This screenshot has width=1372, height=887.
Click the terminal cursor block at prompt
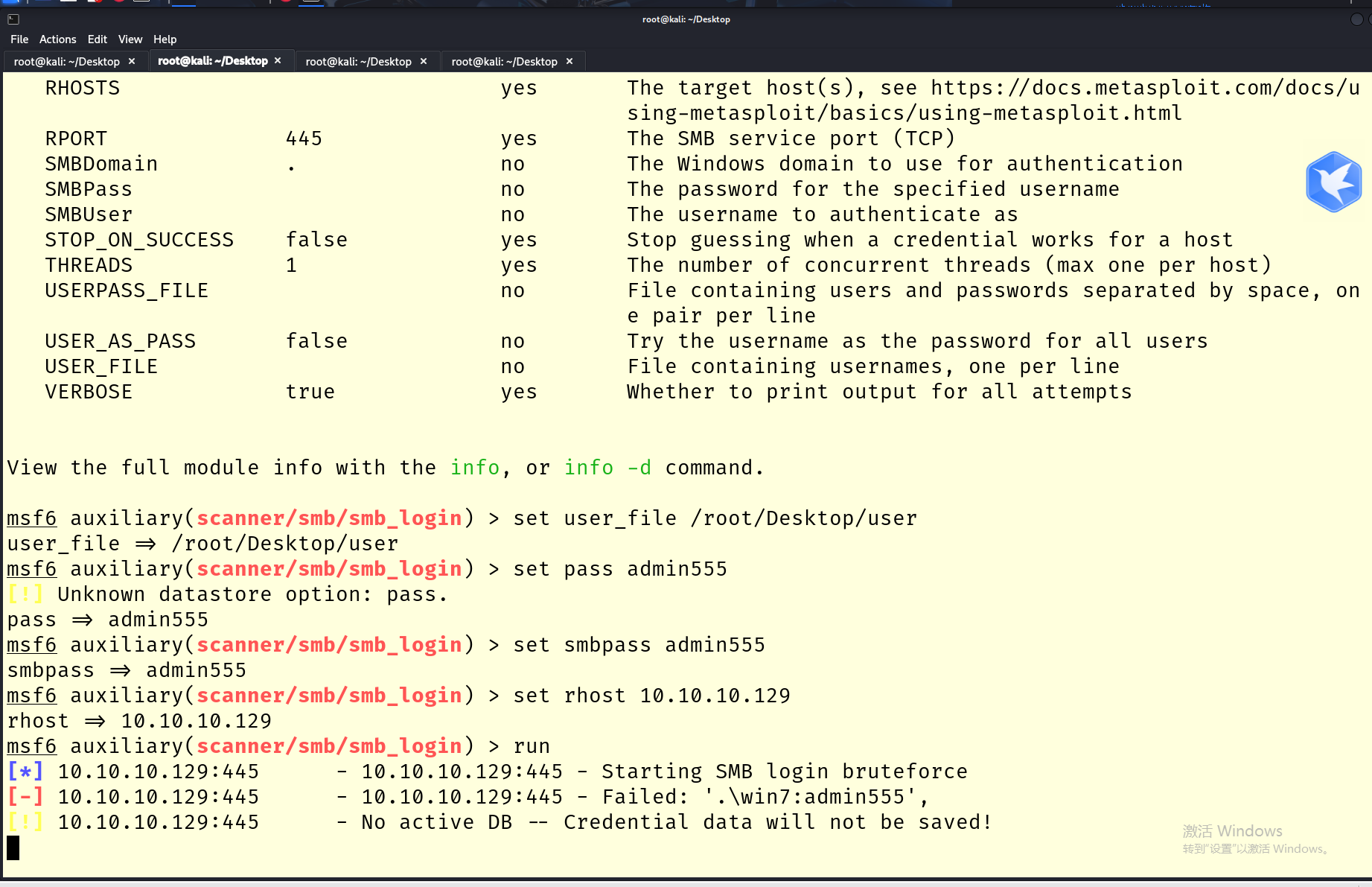[13, 848]
